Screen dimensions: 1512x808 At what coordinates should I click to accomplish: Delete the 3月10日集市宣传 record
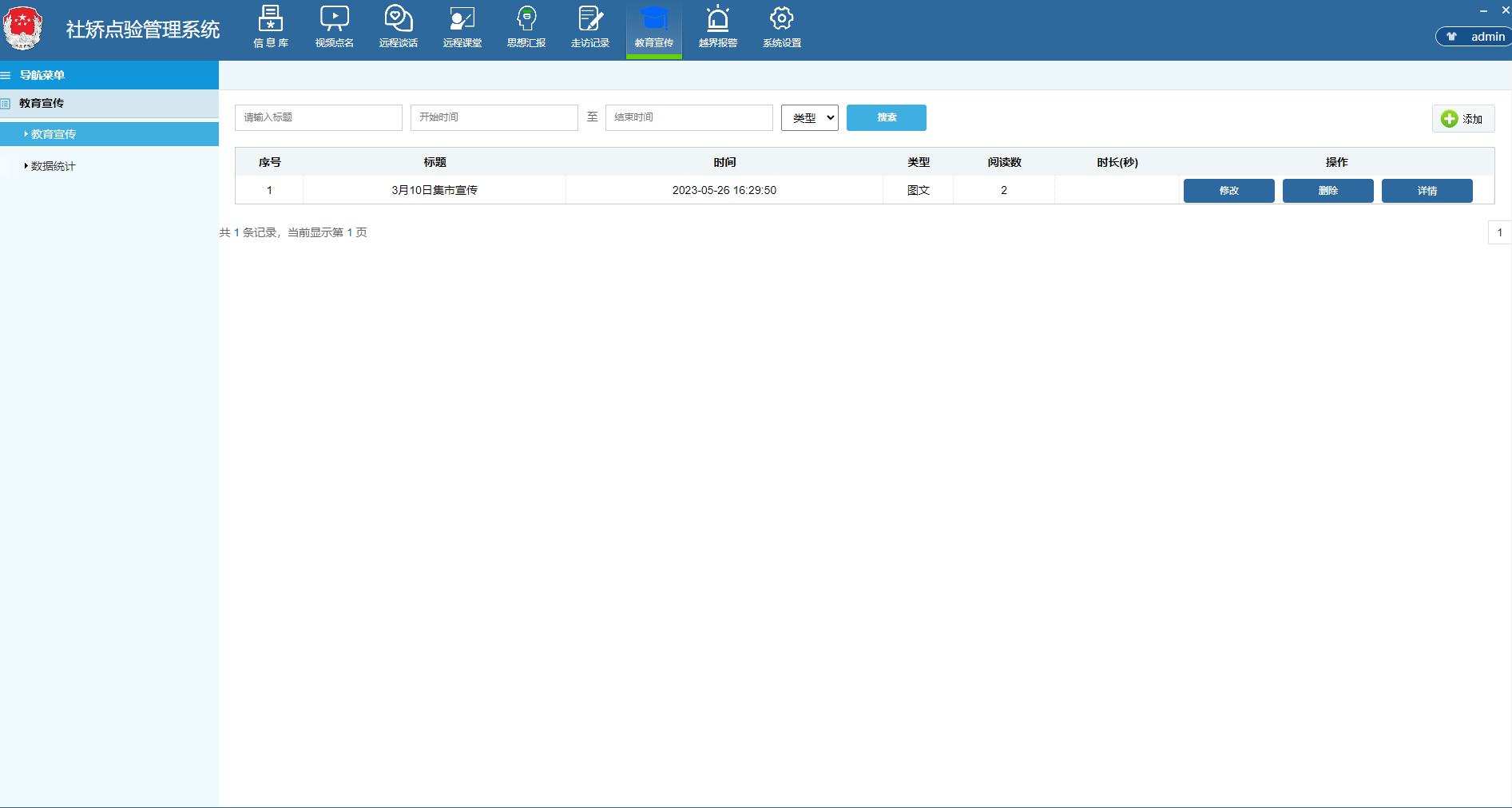coord(1327,191)
